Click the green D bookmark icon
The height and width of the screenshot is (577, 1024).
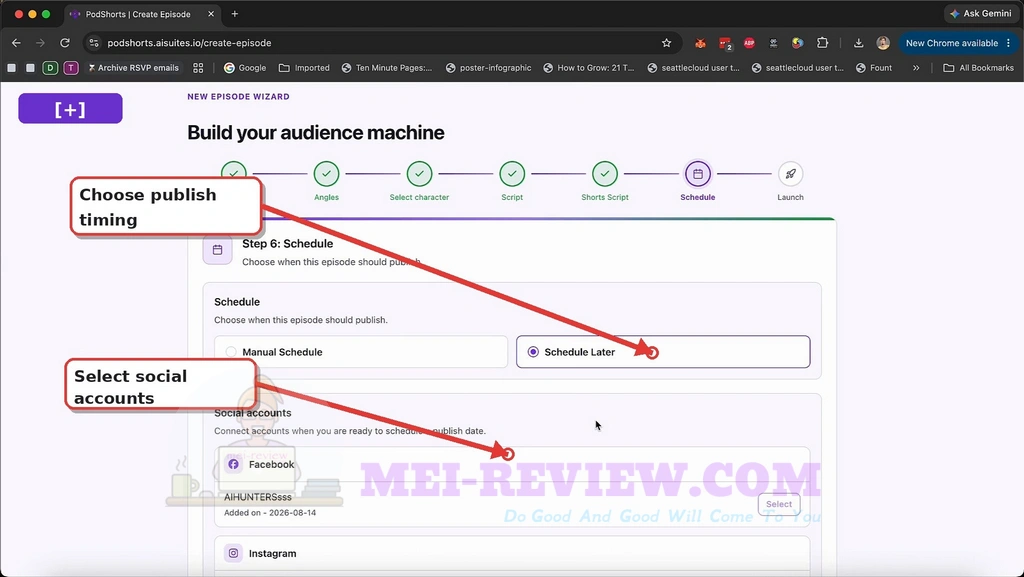coord(50,68)
